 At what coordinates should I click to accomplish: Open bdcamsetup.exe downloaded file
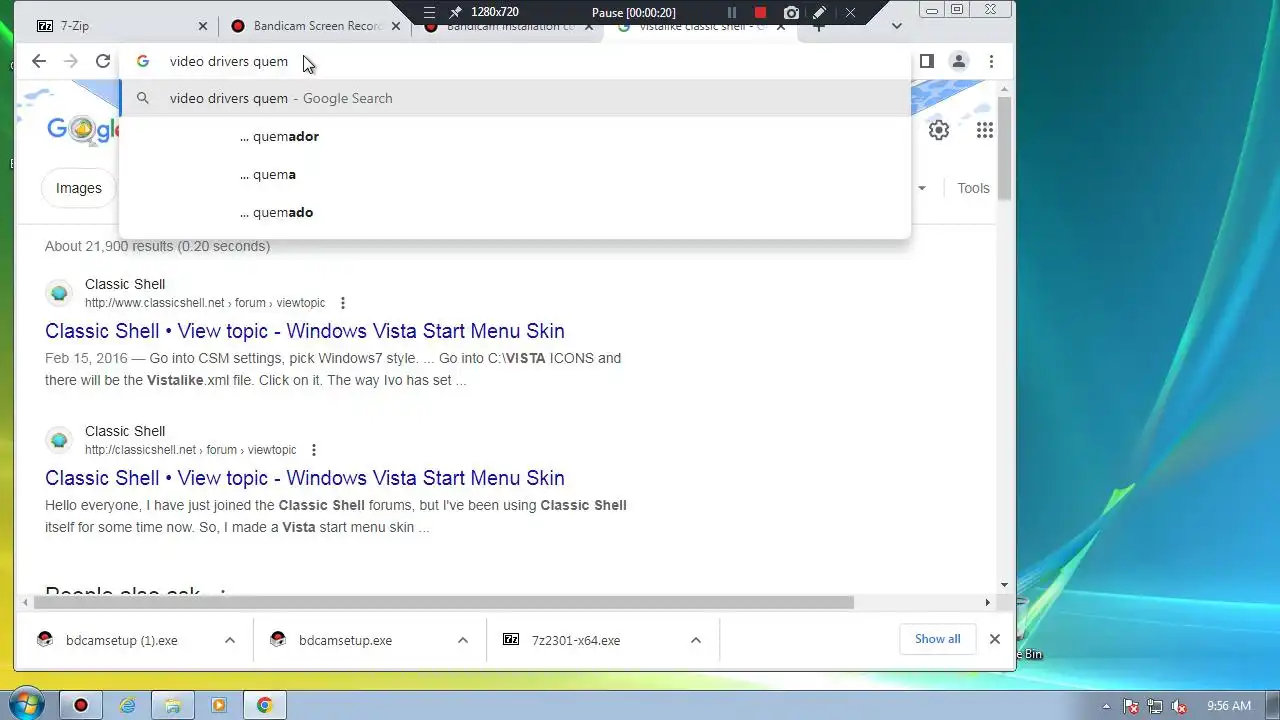345,640
